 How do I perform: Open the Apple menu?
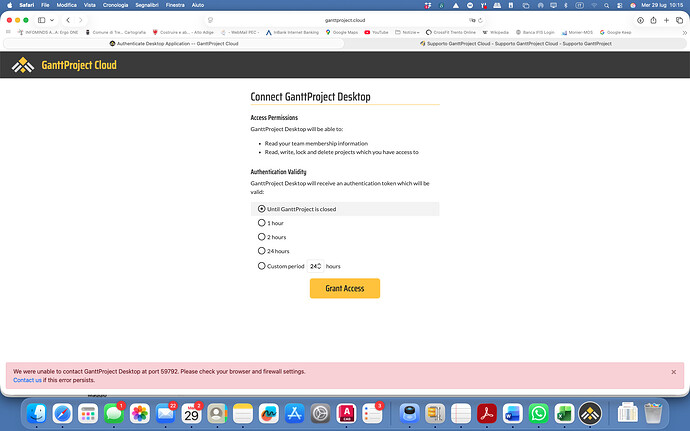10,5
